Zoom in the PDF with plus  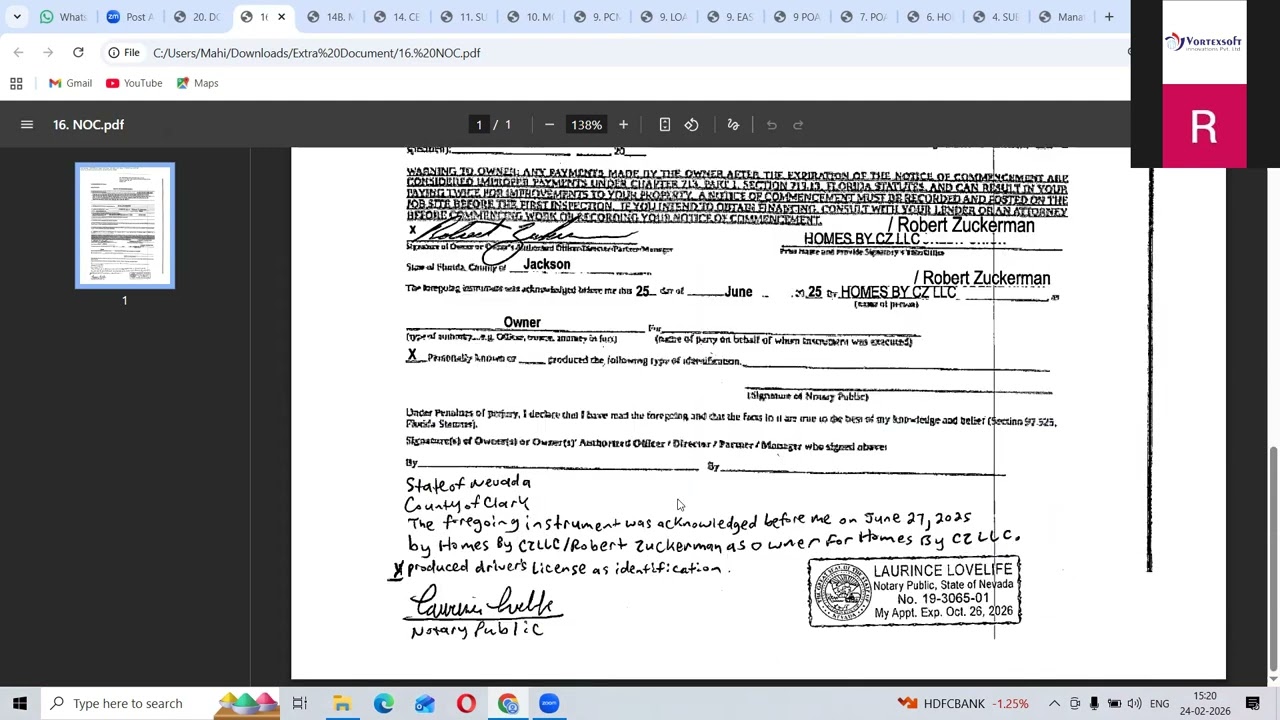[623, 125]
